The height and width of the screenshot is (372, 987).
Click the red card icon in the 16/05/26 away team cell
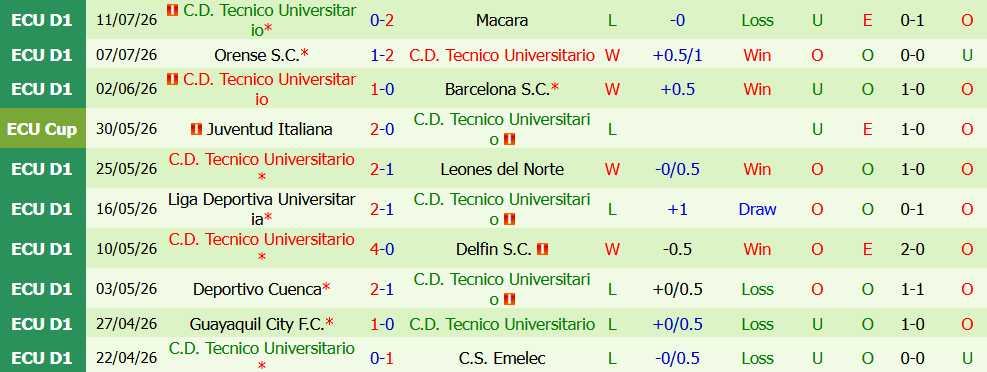[509, 220]
